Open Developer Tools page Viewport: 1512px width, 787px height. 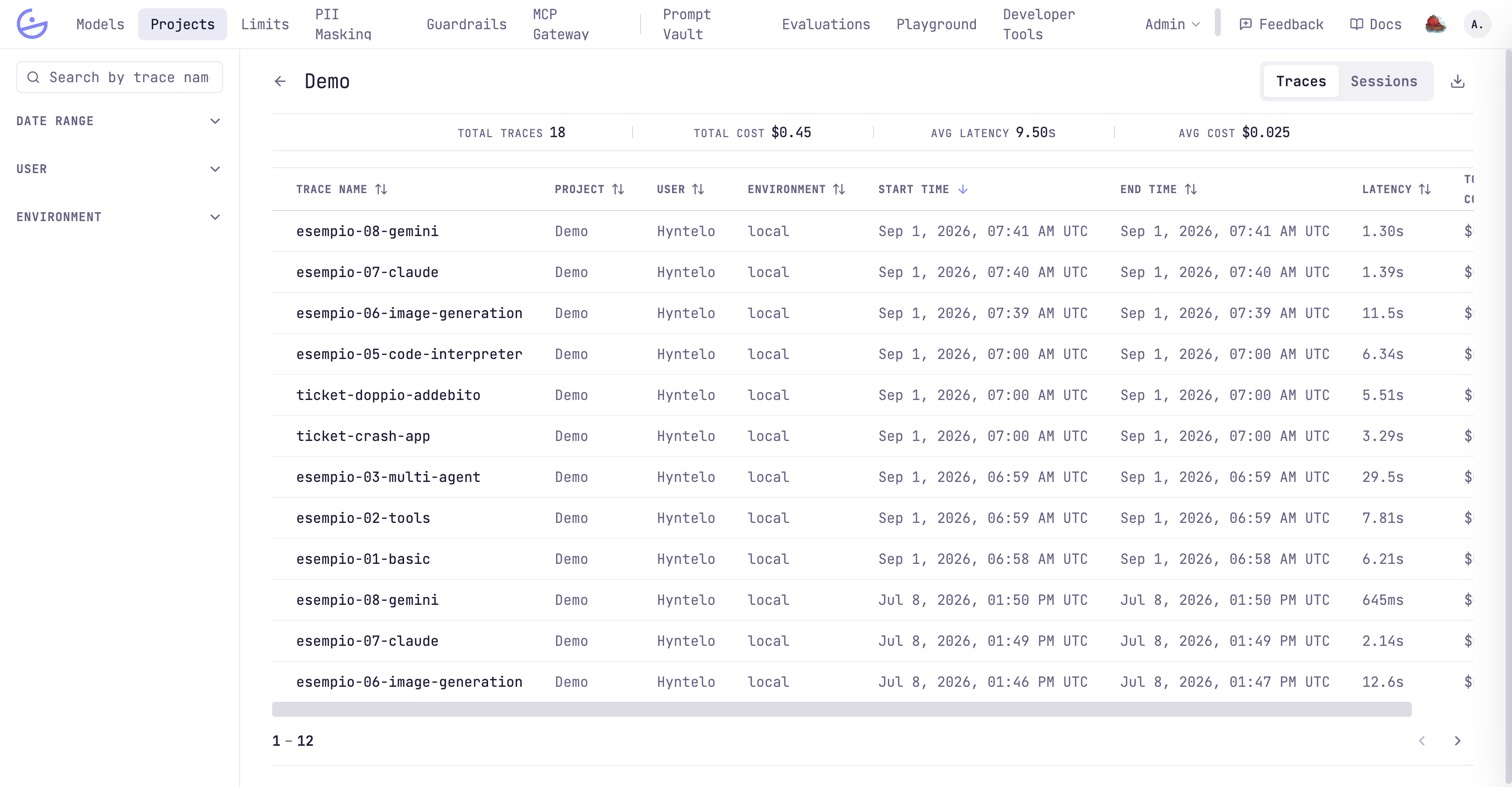coord(1040,24)
